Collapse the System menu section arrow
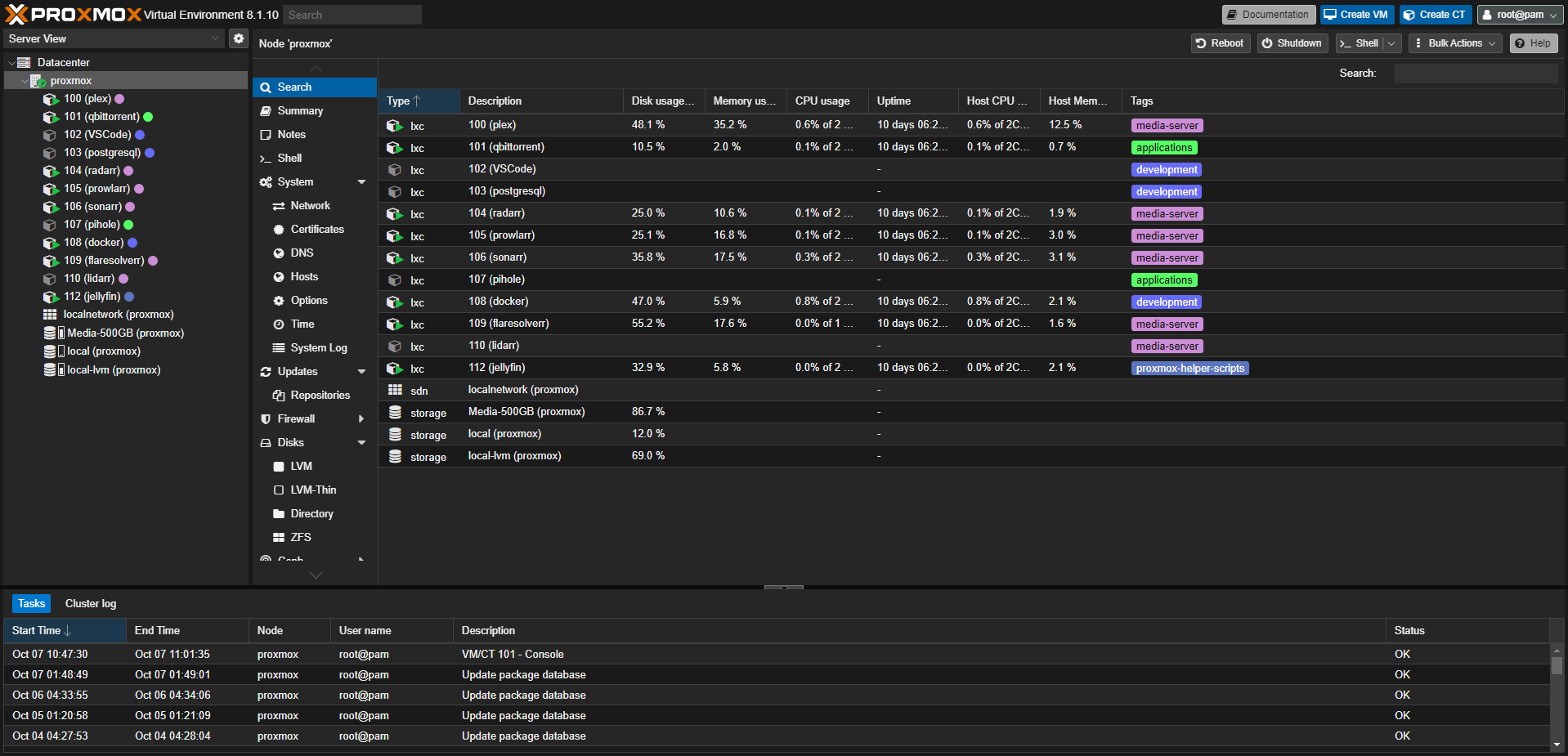1568x756 pixels. click(361, 182)
